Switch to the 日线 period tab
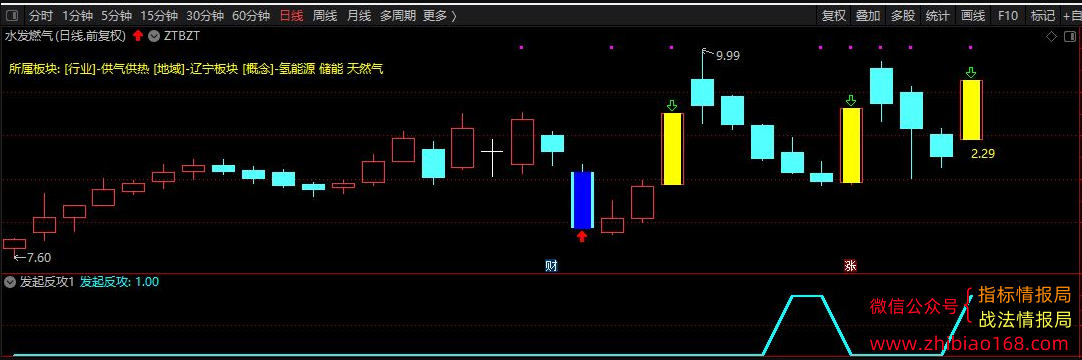 pos(291,15)
